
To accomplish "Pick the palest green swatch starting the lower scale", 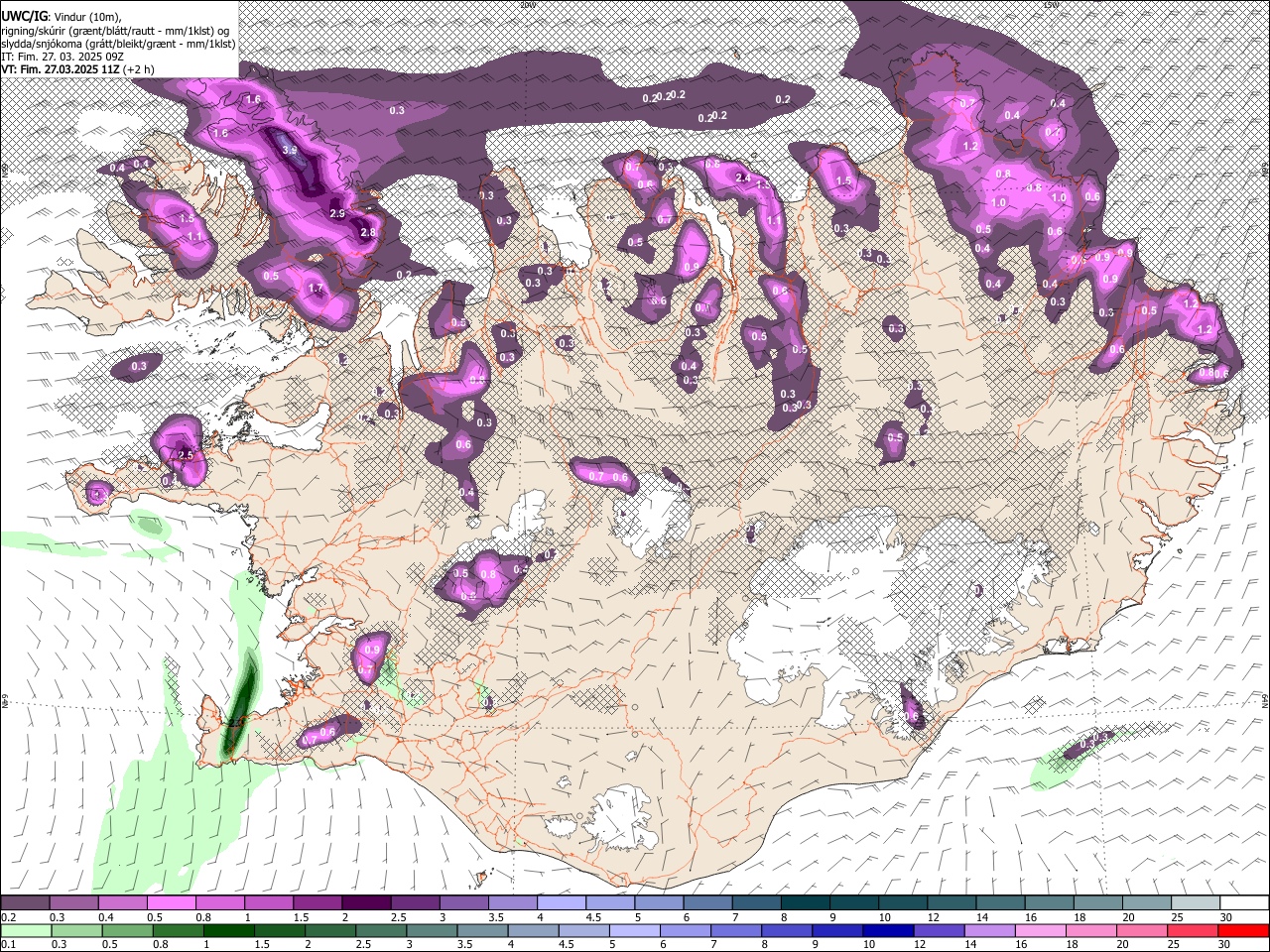I will (26, 932).
